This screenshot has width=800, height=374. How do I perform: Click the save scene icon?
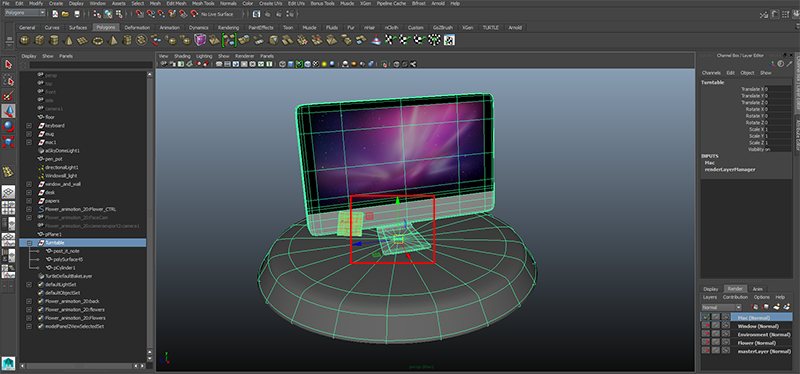[77, 14]
